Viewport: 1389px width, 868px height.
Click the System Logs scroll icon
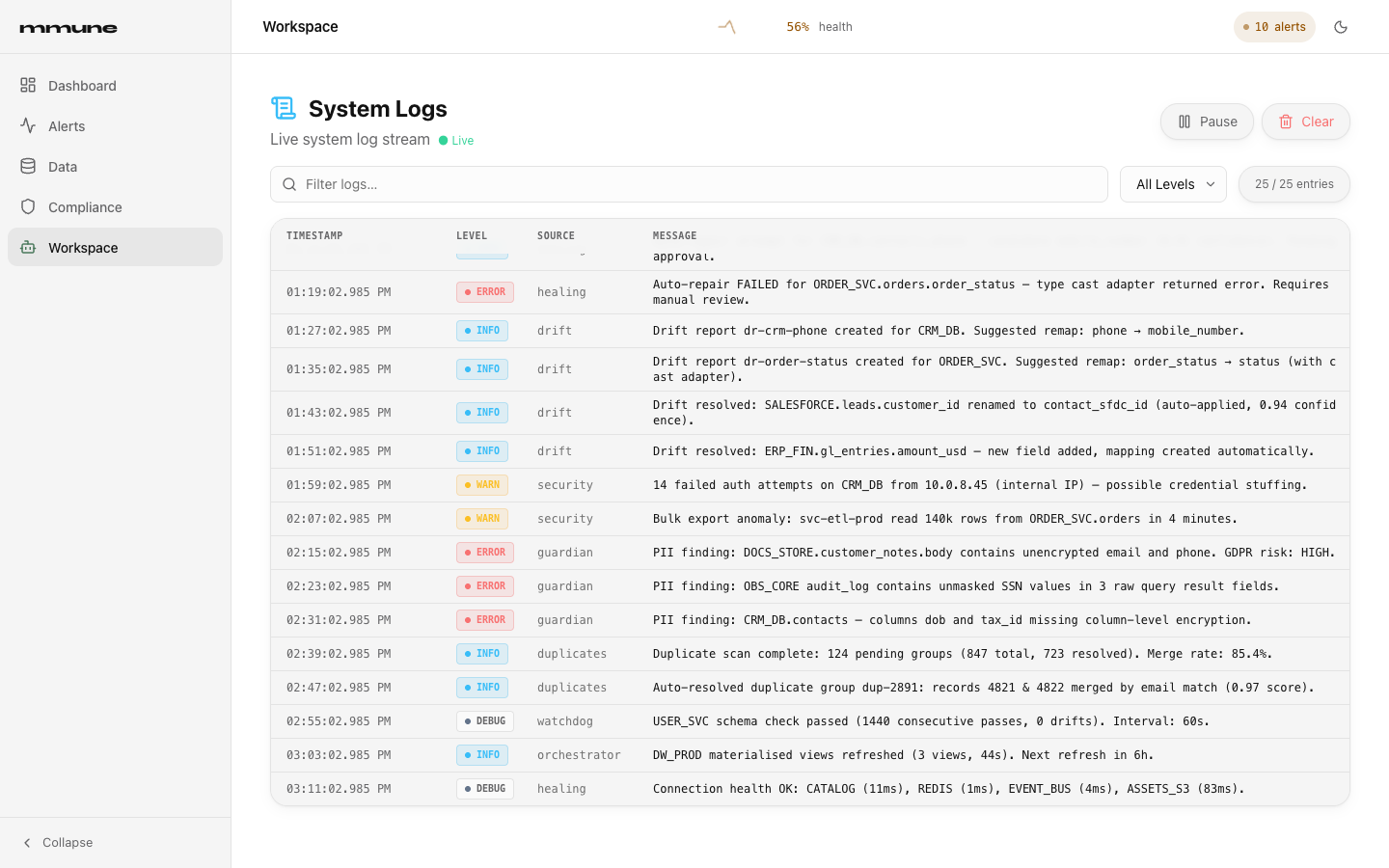point(284,108)
